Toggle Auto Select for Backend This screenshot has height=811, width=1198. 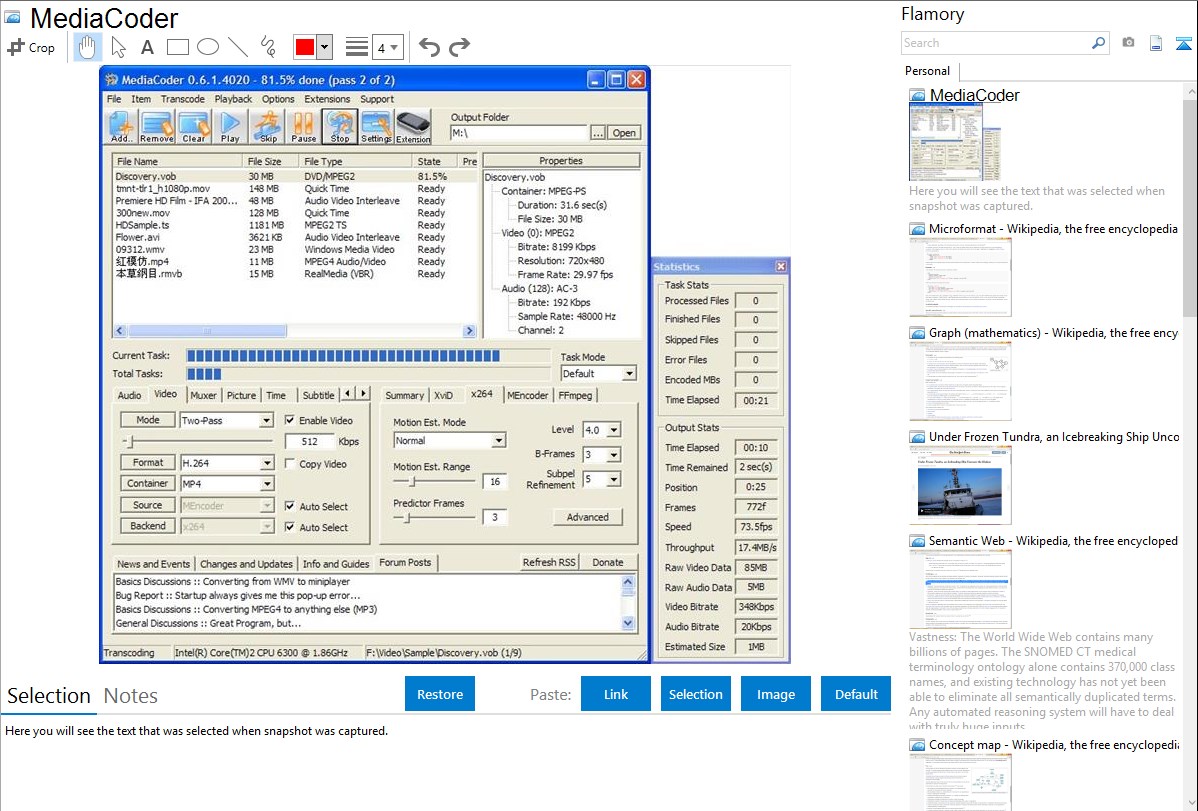(290, 527)
